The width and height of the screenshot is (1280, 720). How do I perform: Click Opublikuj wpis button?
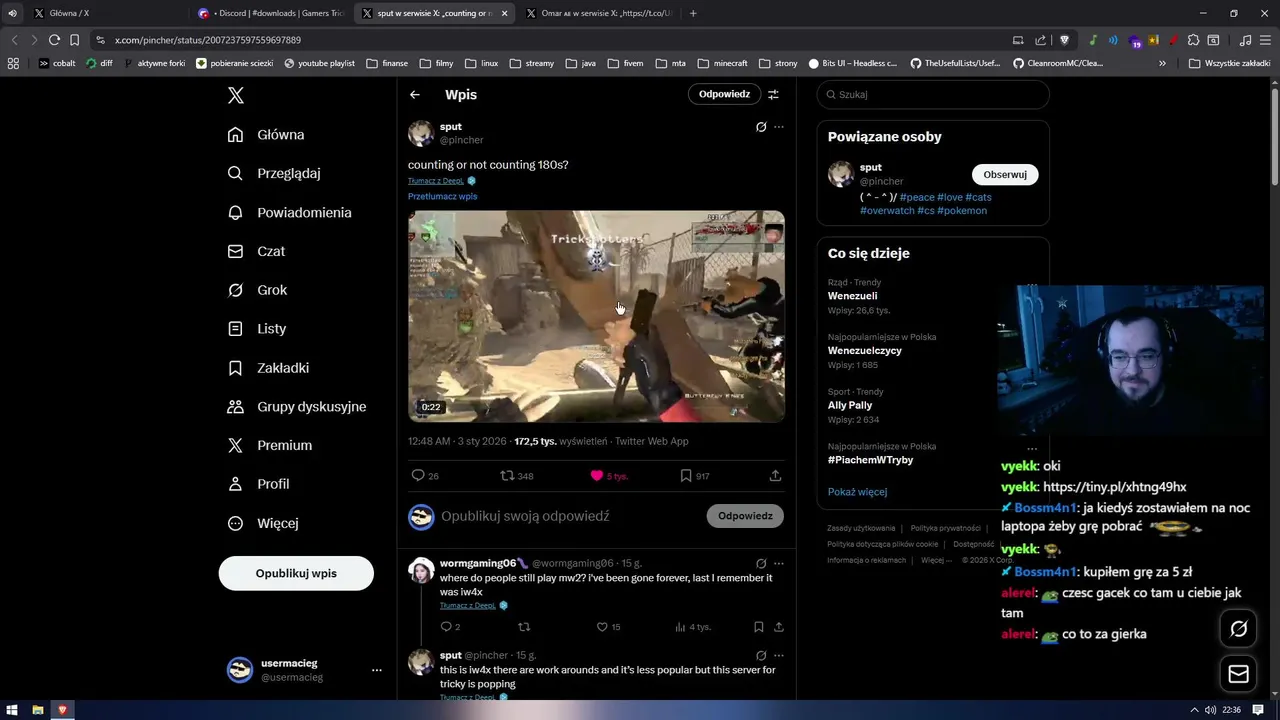click(x=296, y=573)
